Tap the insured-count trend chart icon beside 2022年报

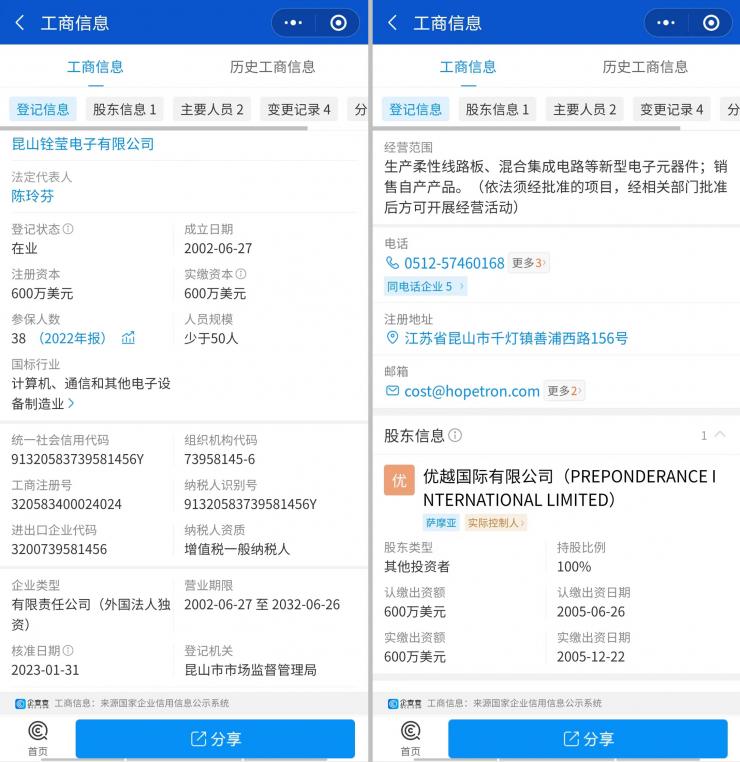(x=128, y=338)
